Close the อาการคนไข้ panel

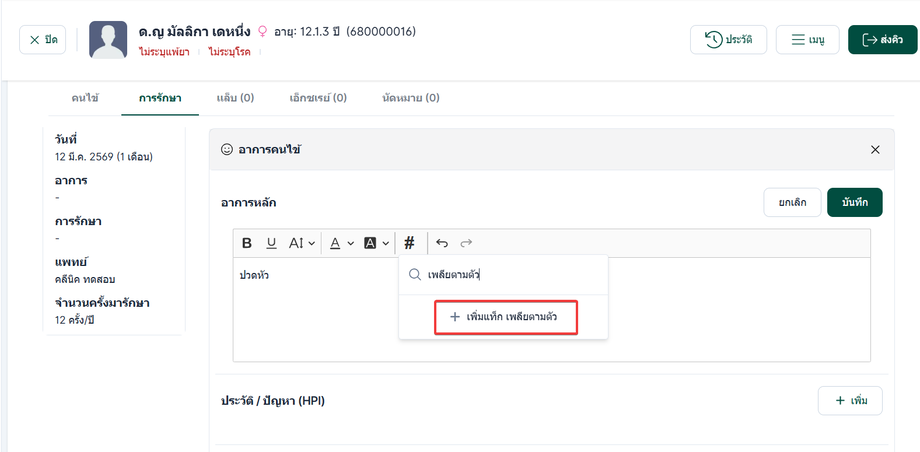click(875, 150)
